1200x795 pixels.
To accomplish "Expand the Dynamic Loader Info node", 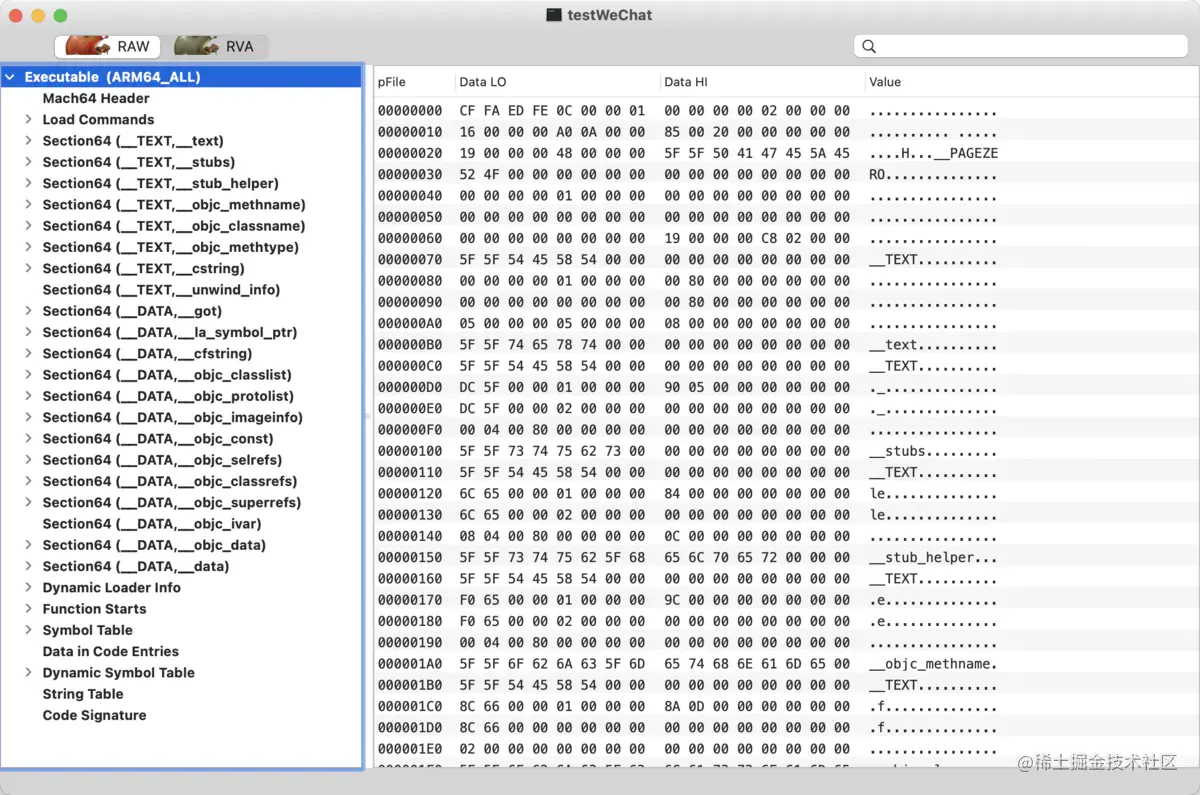I will point(28,588).
